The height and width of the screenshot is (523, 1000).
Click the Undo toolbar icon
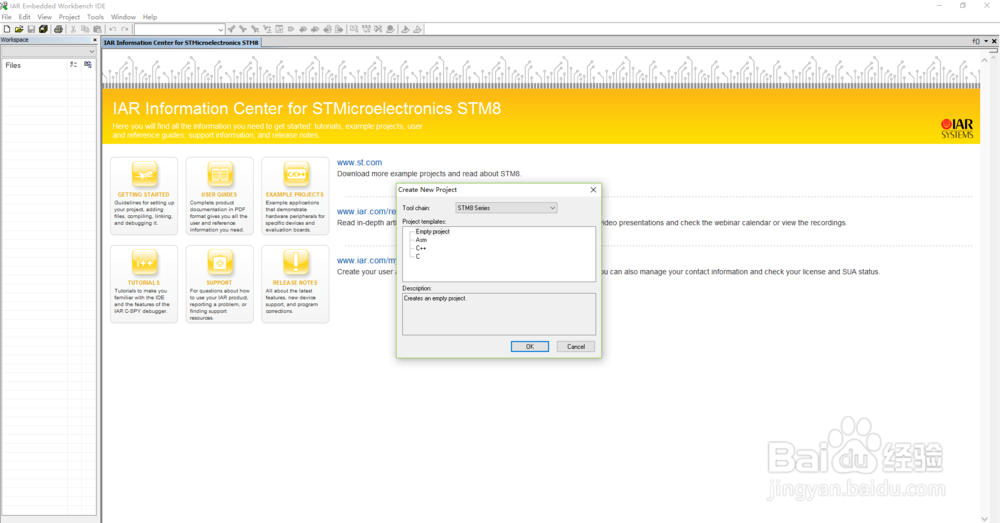coord(112,29)
